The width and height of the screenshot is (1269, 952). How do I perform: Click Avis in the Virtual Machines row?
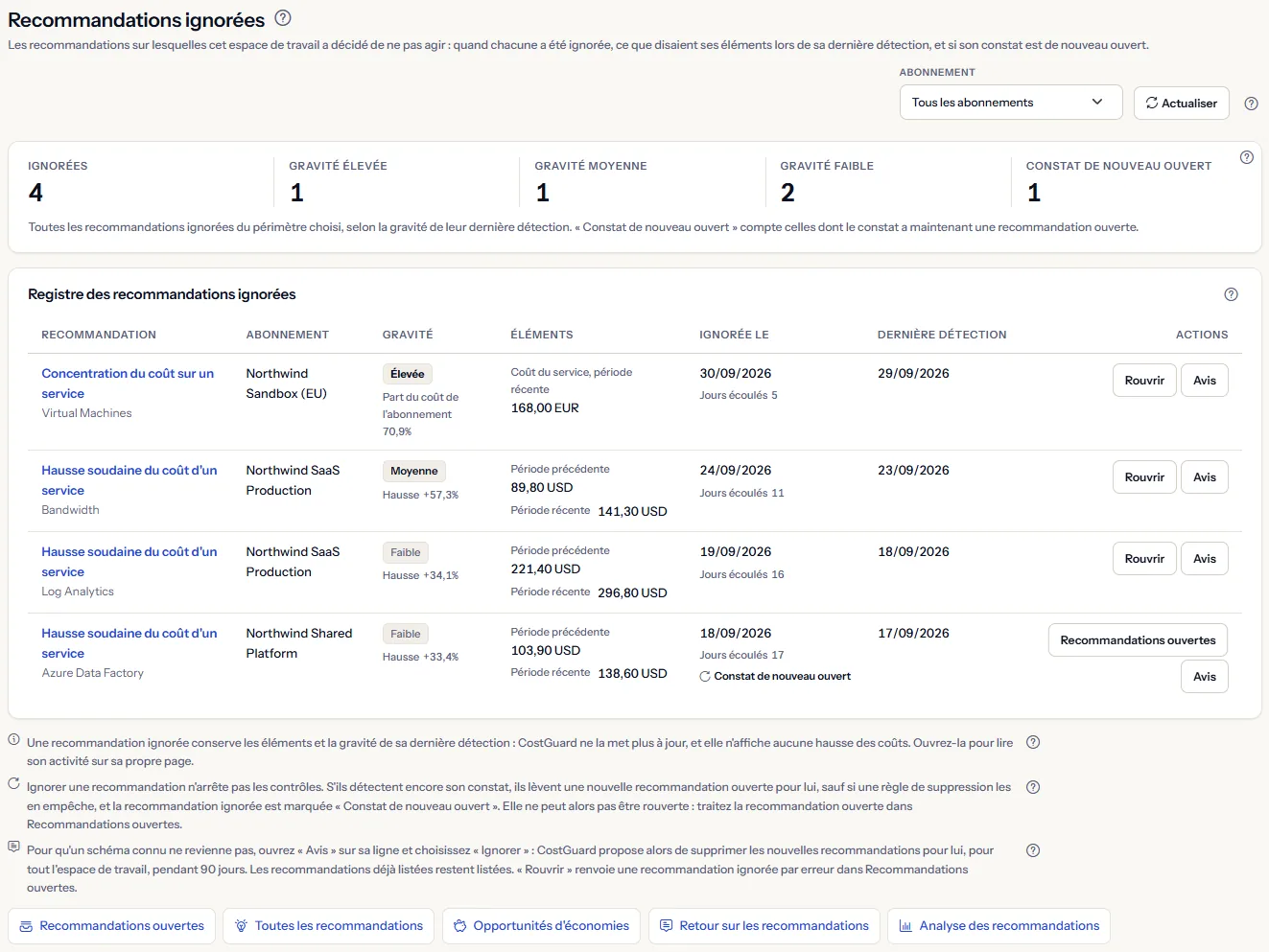point(1205,381)
